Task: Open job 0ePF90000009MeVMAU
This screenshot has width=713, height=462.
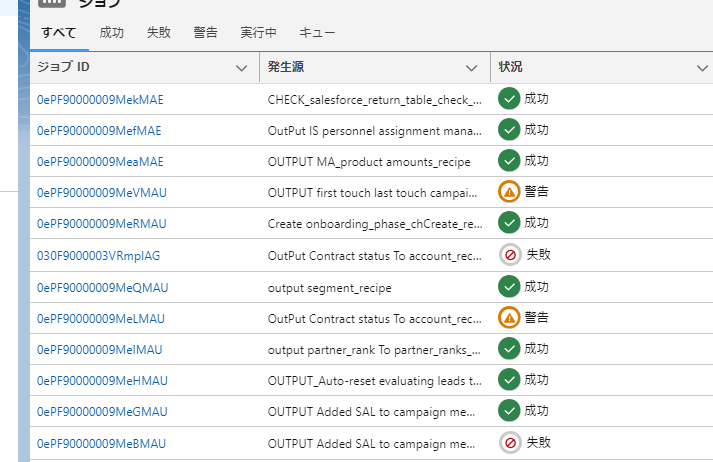Action: coord(102,192)
